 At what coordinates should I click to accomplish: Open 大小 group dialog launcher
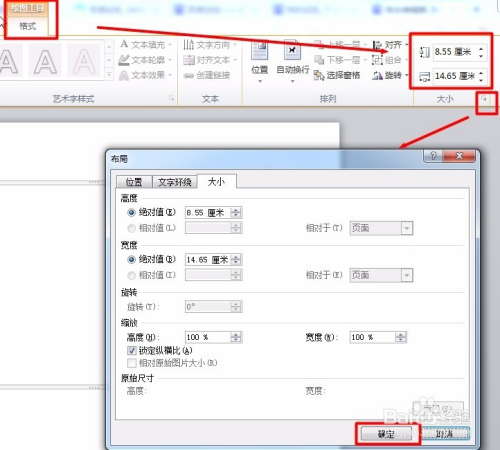[484, 99]
